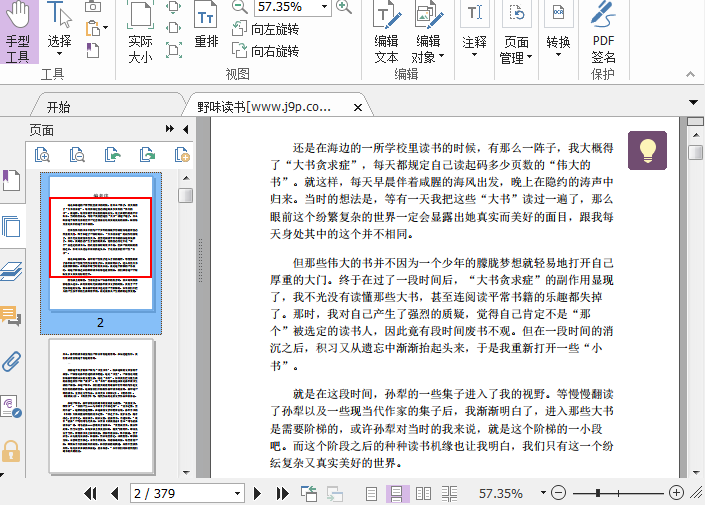The height and width of the screenshot is (505, 705).
Task: Enable single page view mode
Action: pos(372,493)
